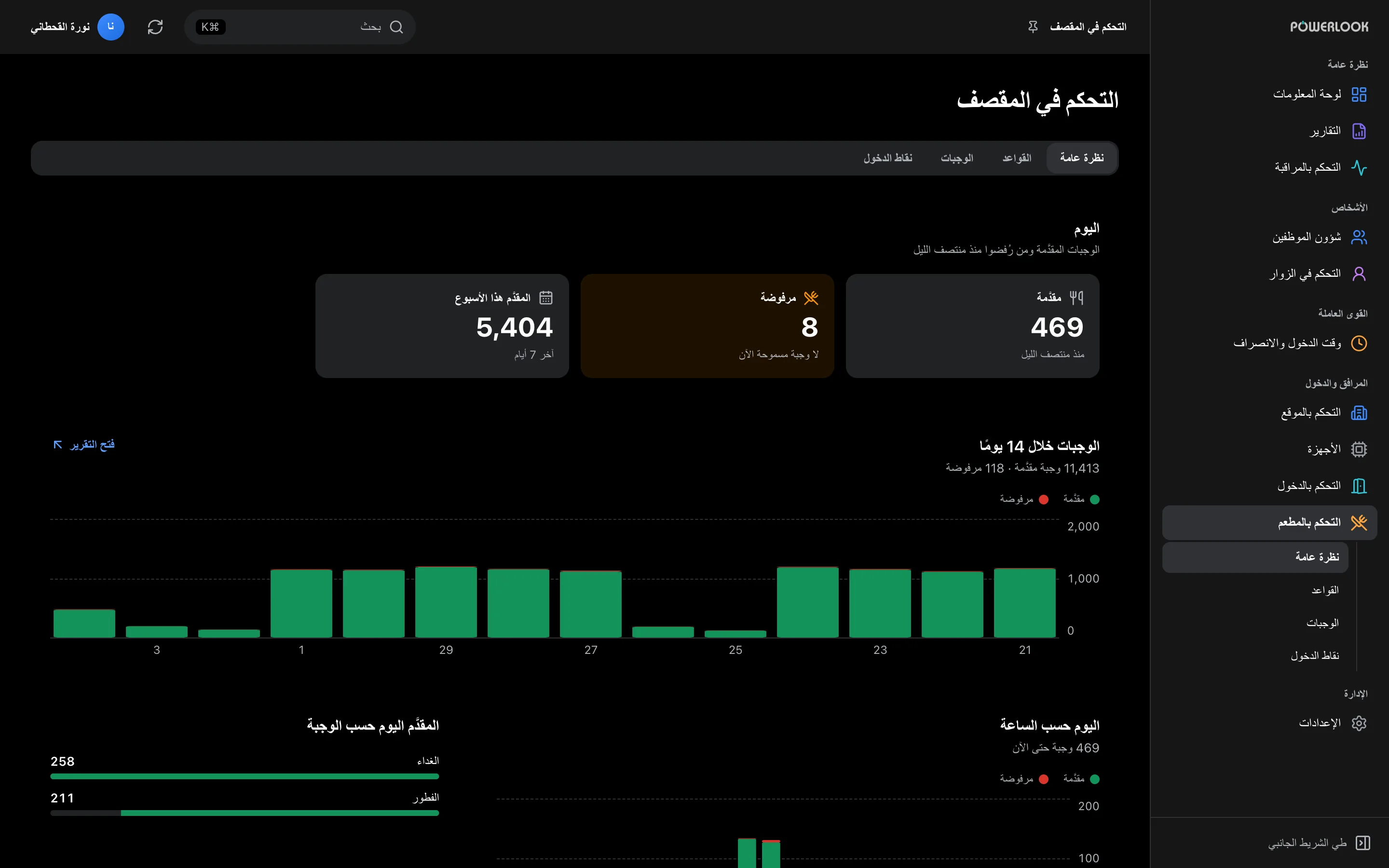Open التحكم بالموقع building icon

point(1359,413)
